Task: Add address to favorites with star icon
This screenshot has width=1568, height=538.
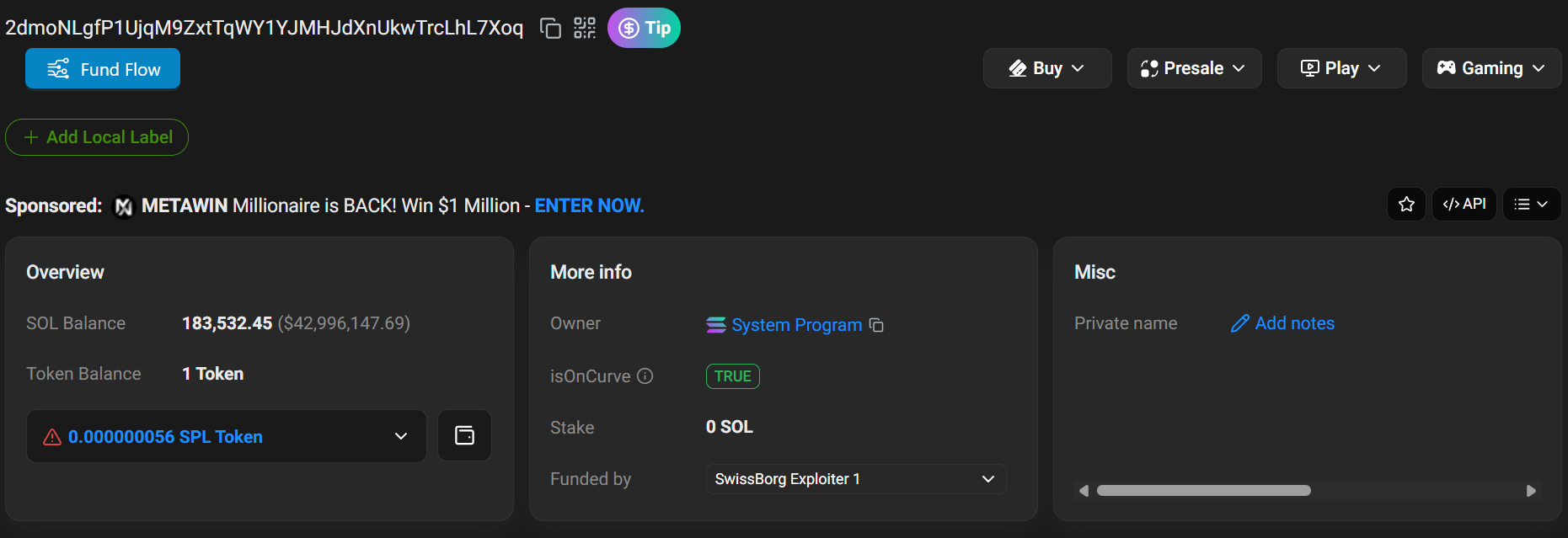Action: tap(1406, 205)
